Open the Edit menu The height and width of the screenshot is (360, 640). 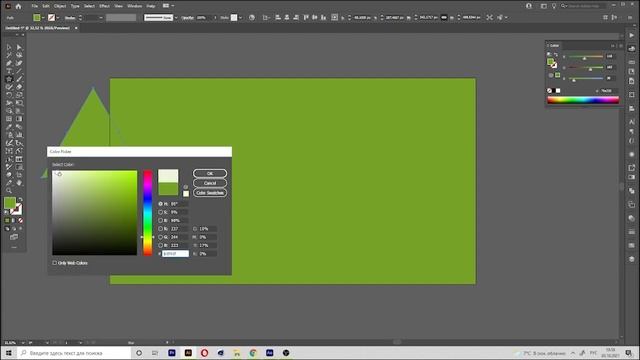point(46,6)
